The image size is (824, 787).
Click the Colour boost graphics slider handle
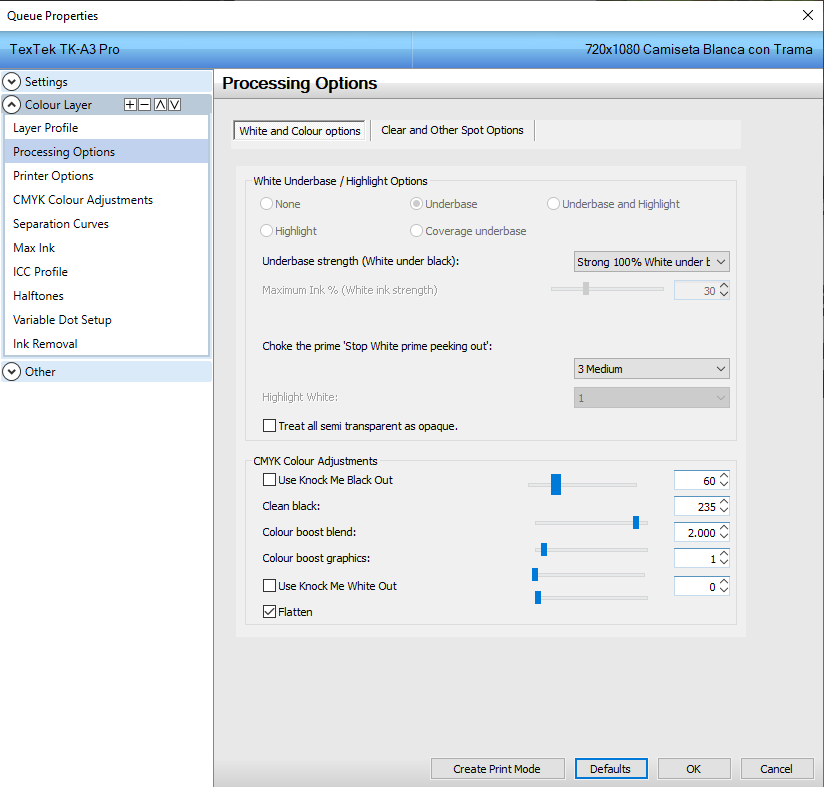535,575
